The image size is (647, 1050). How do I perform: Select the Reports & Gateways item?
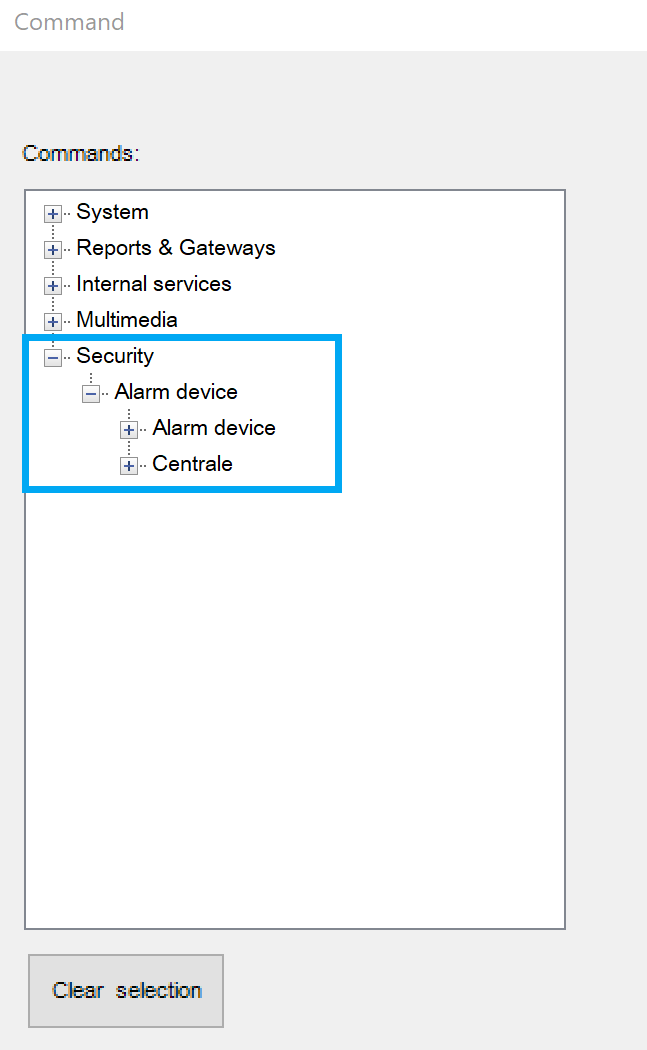click(x=175, y=248)
